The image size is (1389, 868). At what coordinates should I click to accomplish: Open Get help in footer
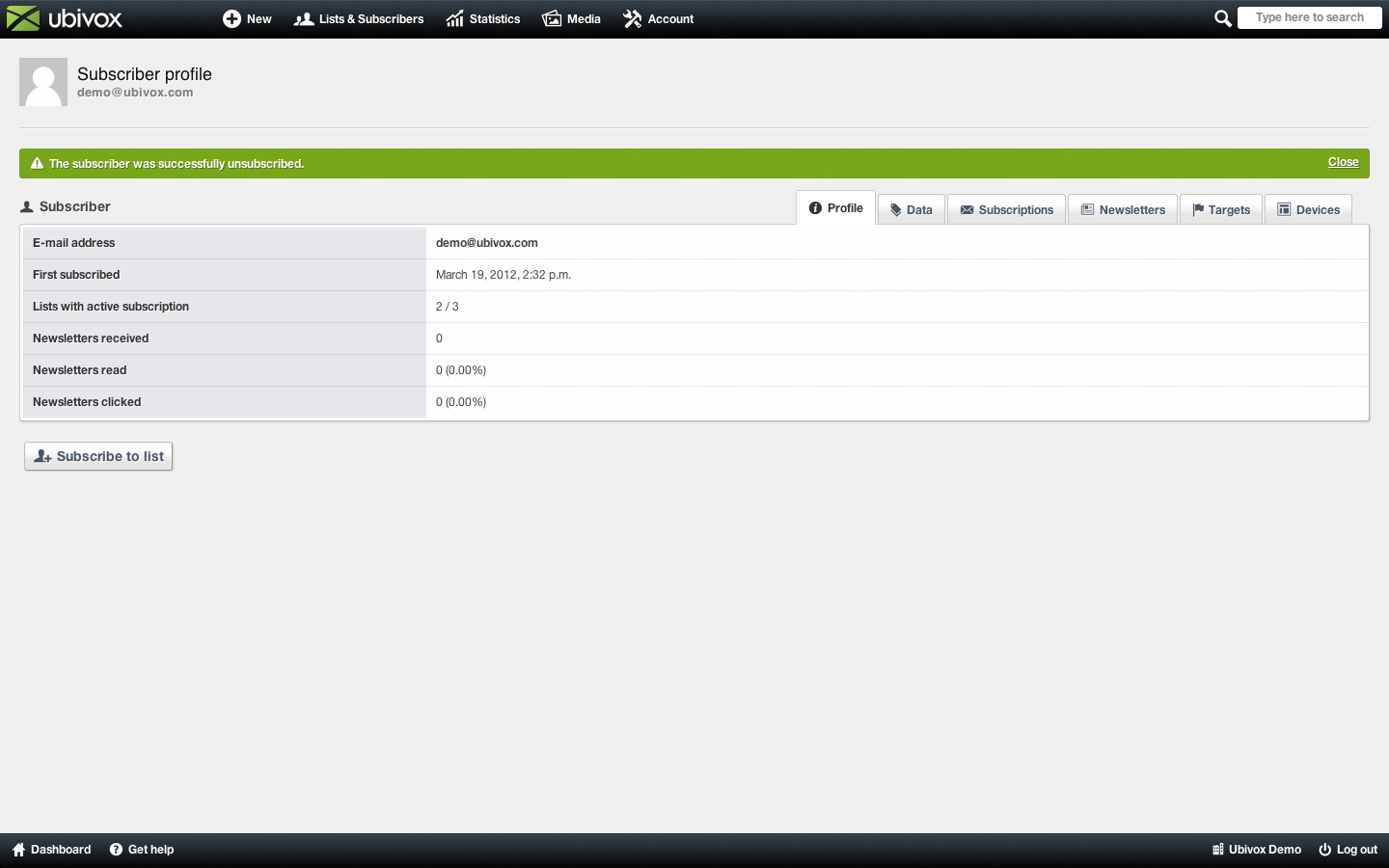[142, 850]
